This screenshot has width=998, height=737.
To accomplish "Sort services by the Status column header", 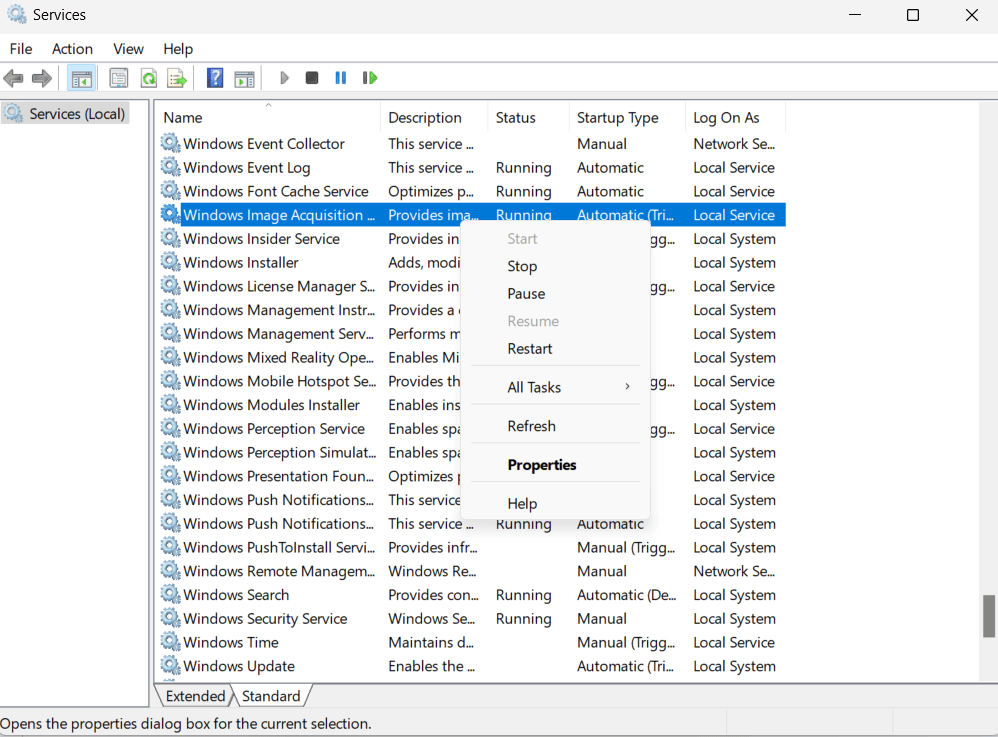I will (516, 117).
